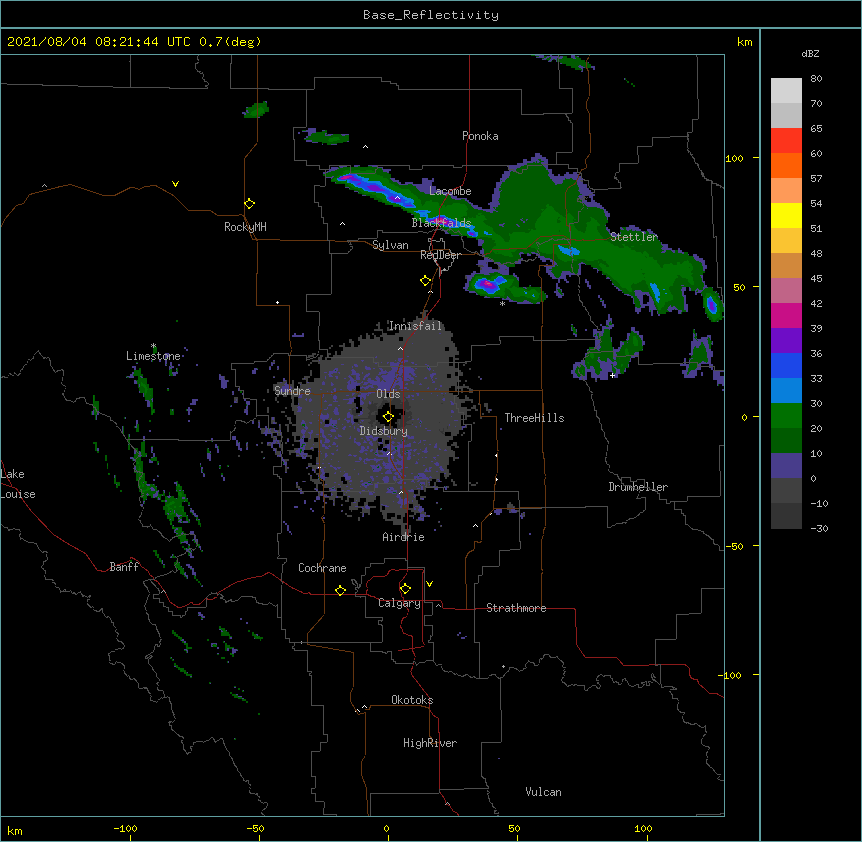Click the Base_Reflectivity title

pyautogui.click(x=431, y=15)
